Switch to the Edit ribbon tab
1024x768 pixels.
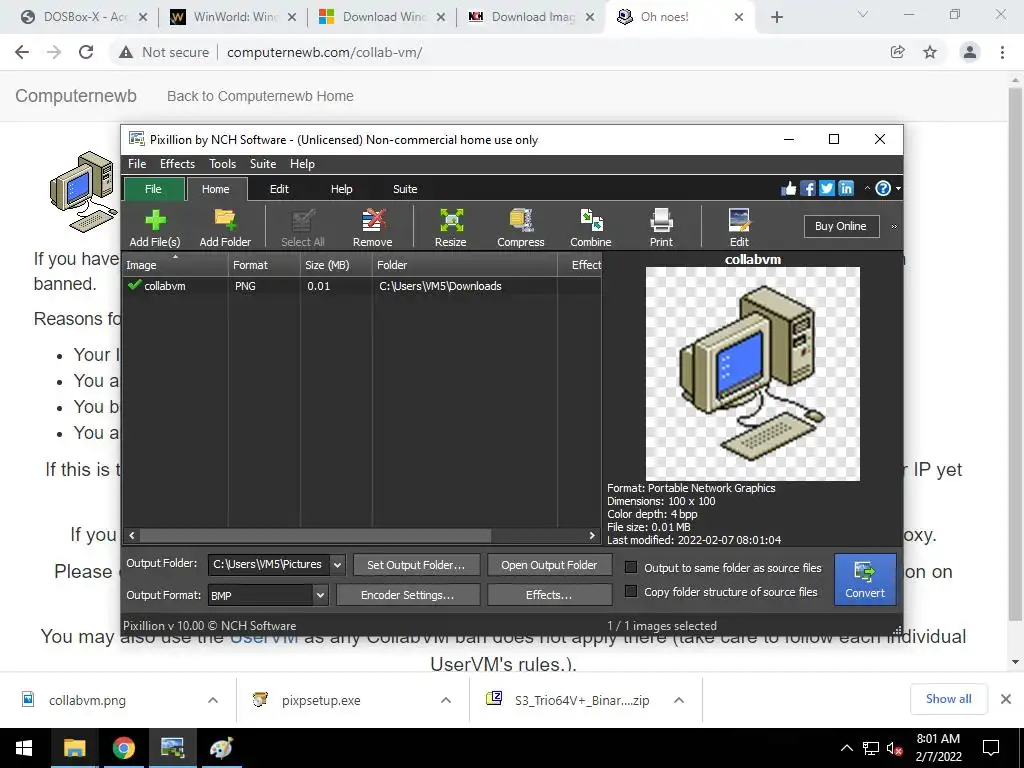coord(279,189)
